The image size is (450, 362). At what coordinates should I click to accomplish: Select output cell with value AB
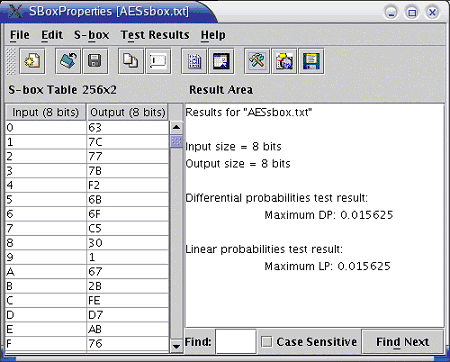coord(128,329)
